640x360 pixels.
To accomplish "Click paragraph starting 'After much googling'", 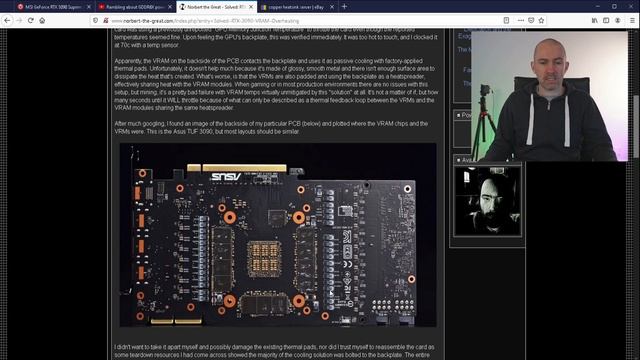I will [x=271, y=127].
